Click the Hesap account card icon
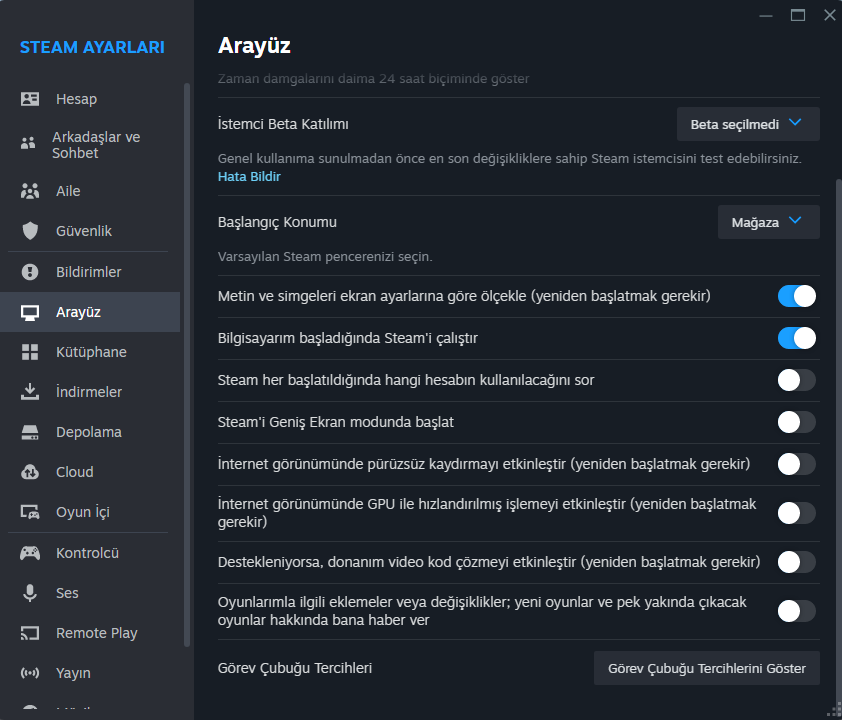This screenshot has height=720, width=842. point(30,99)
